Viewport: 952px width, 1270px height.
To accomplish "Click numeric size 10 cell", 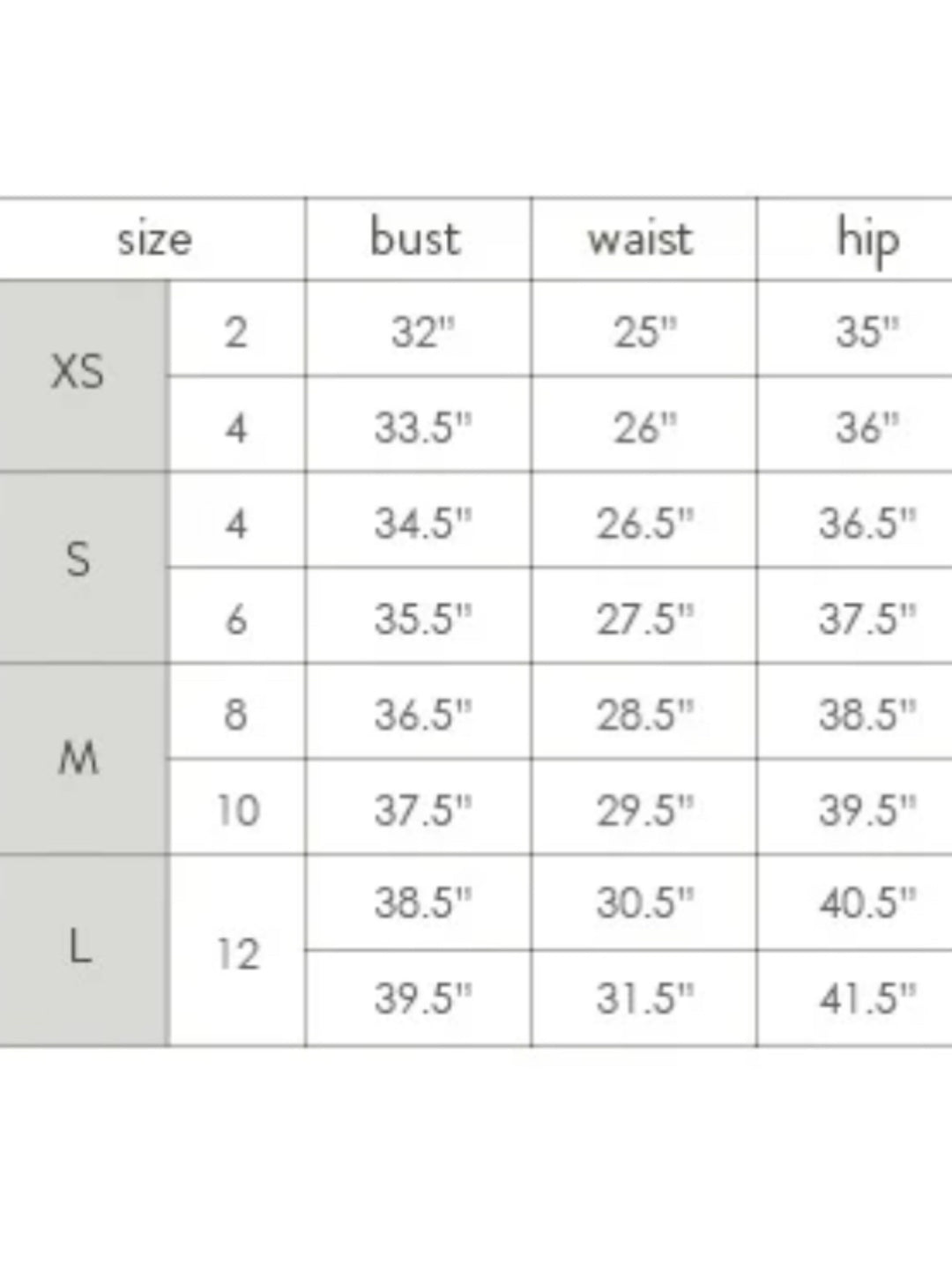I will [x=238, y=810].
